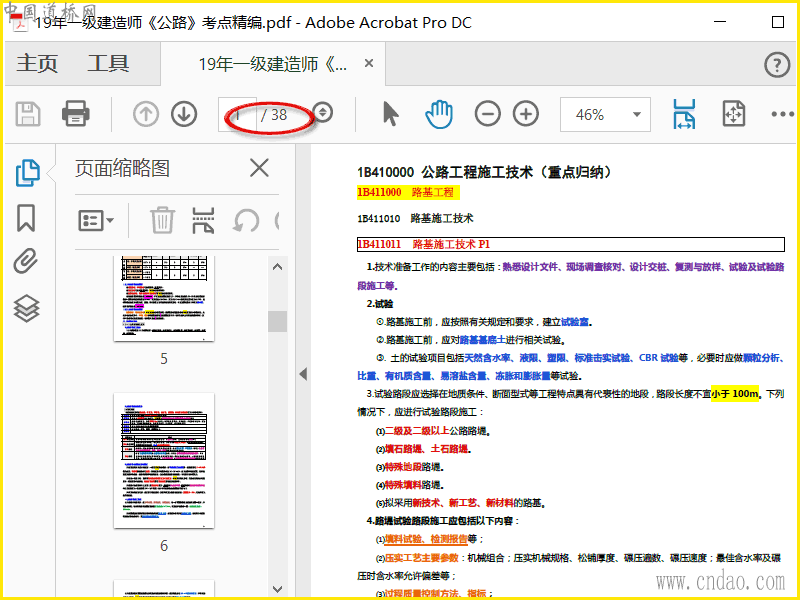Click the heading 1B410000 公路工程施工技术
The image size is (800, 600).
click(x=483, y=172)
